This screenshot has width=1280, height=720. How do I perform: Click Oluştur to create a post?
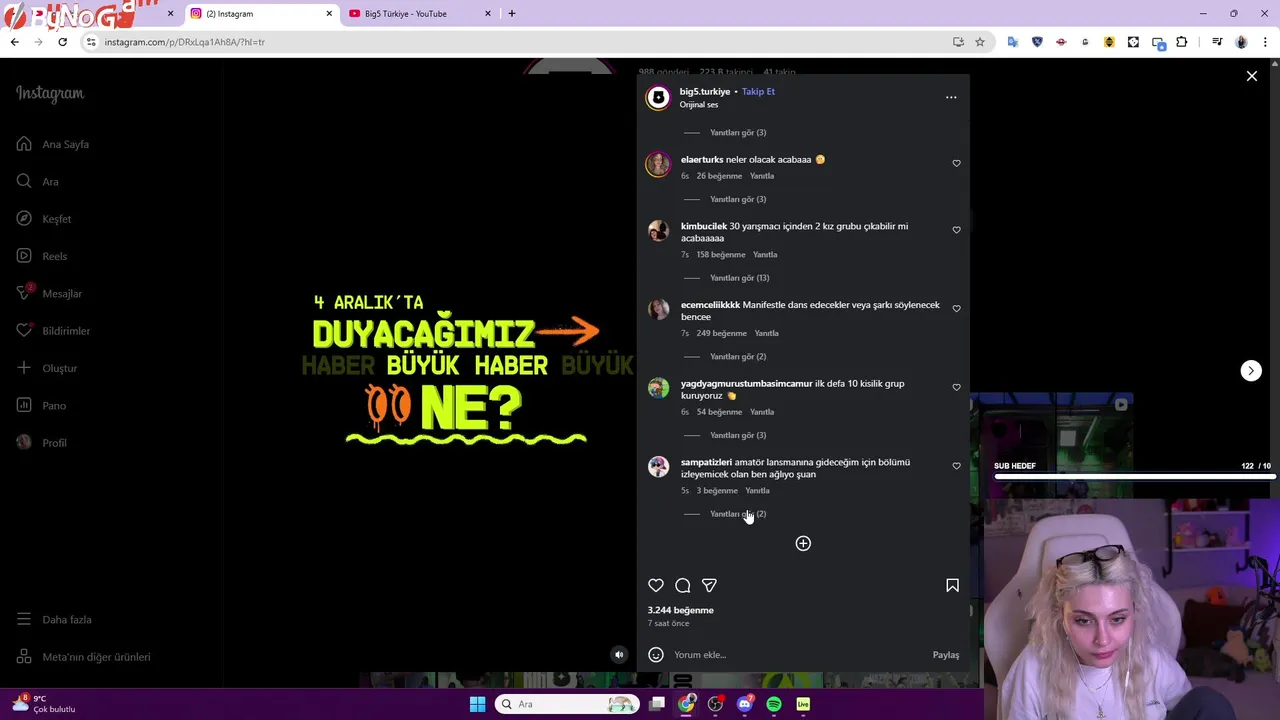(47, 368)
